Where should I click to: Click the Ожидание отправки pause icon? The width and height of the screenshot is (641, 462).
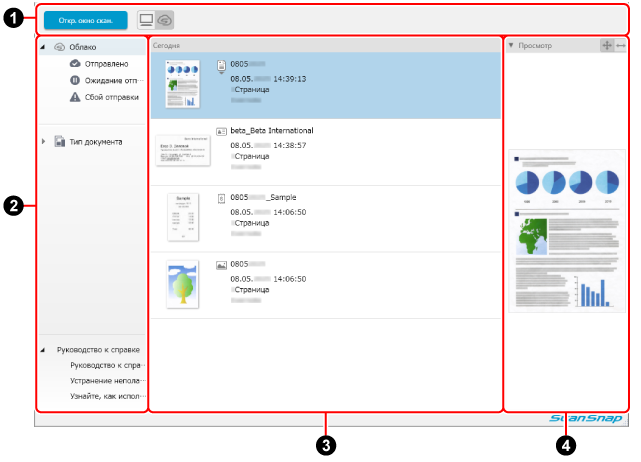pos(76,80)
